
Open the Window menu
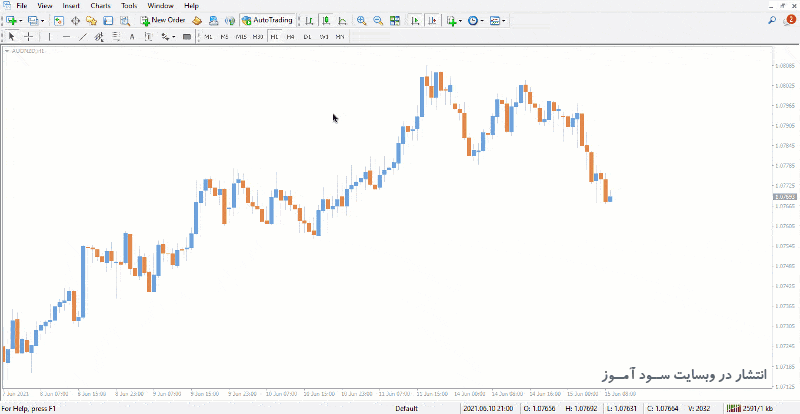tap(160, 6)
